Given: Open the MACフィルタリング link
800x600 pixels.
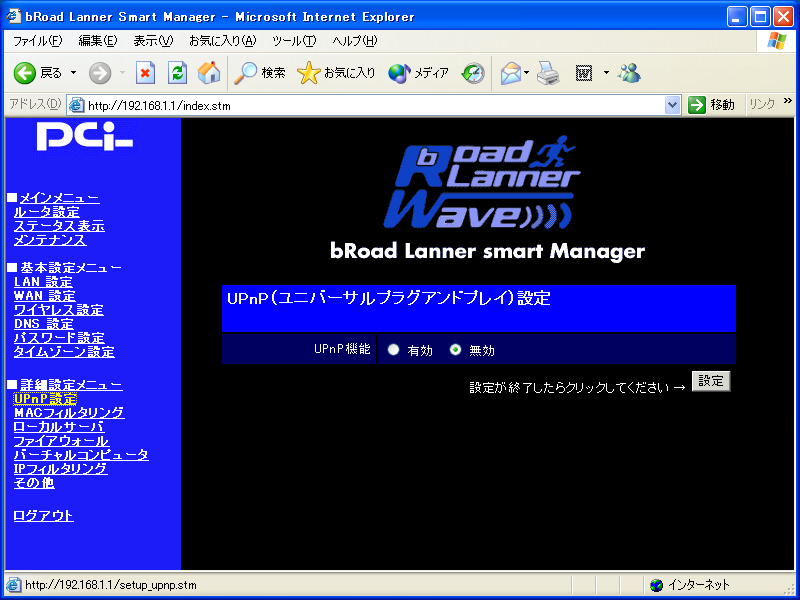Looking at the screenshot, I should pos(69,412).
